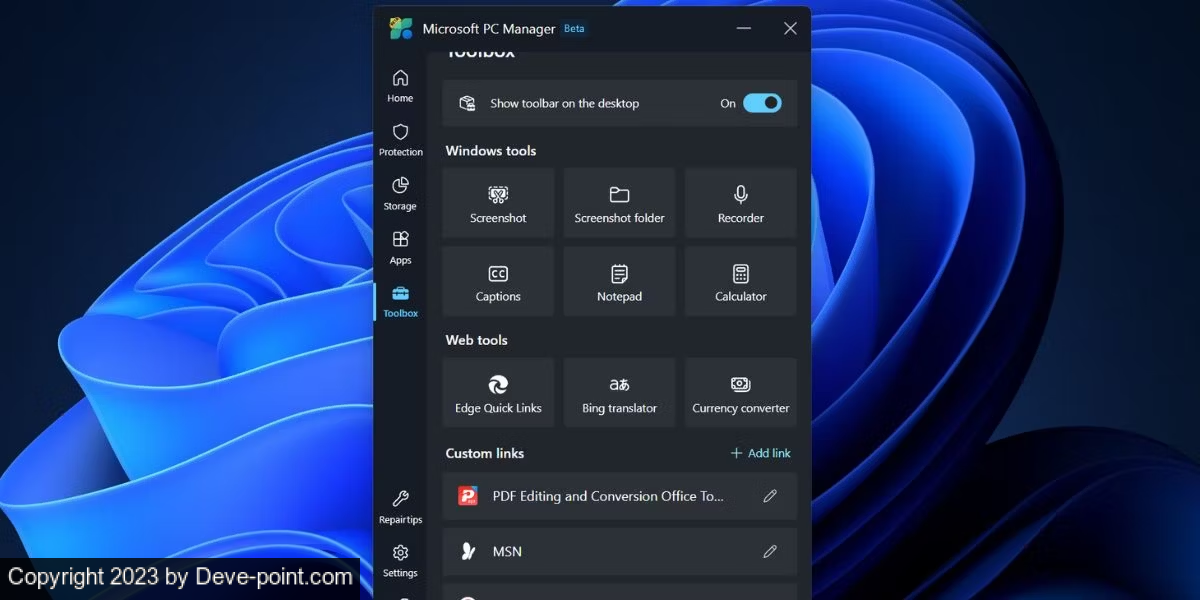Click the Beta badge in title bar
Image resolution: width=1200 pixels, height=600 pixels.
pos(574,28)
